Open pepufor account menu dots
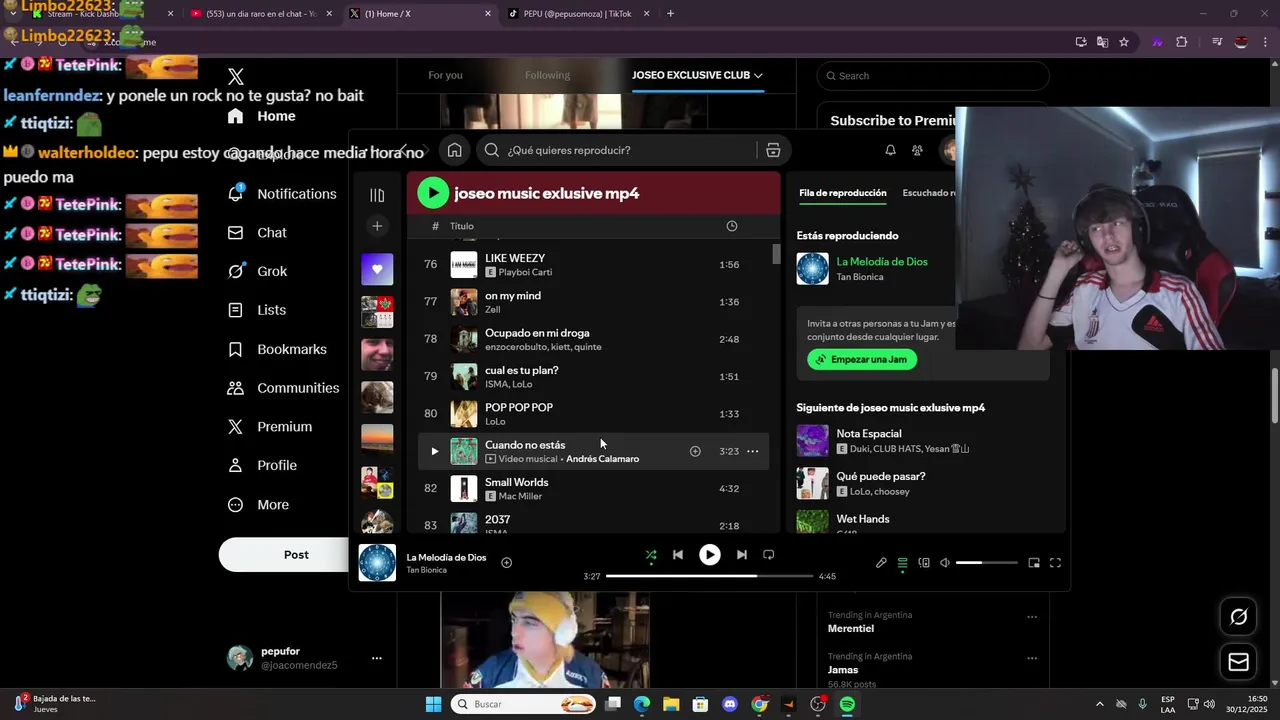1280x720 pixels. (x=377, y=658)
